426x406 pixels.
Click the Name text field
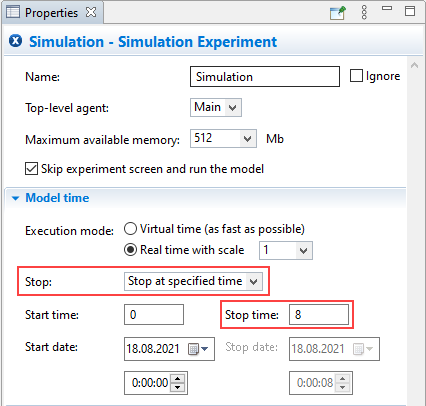[265, 77]
